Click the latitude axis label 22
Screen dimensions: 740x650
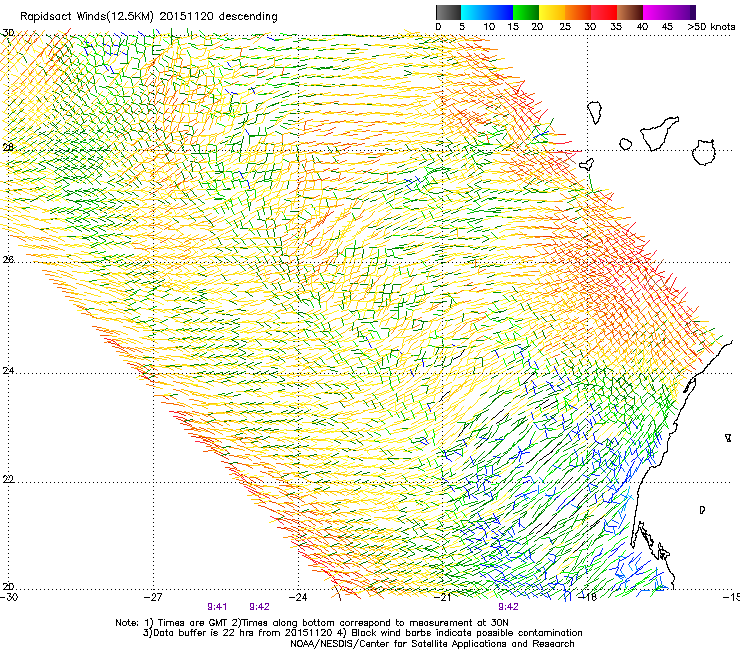point(8,479)
